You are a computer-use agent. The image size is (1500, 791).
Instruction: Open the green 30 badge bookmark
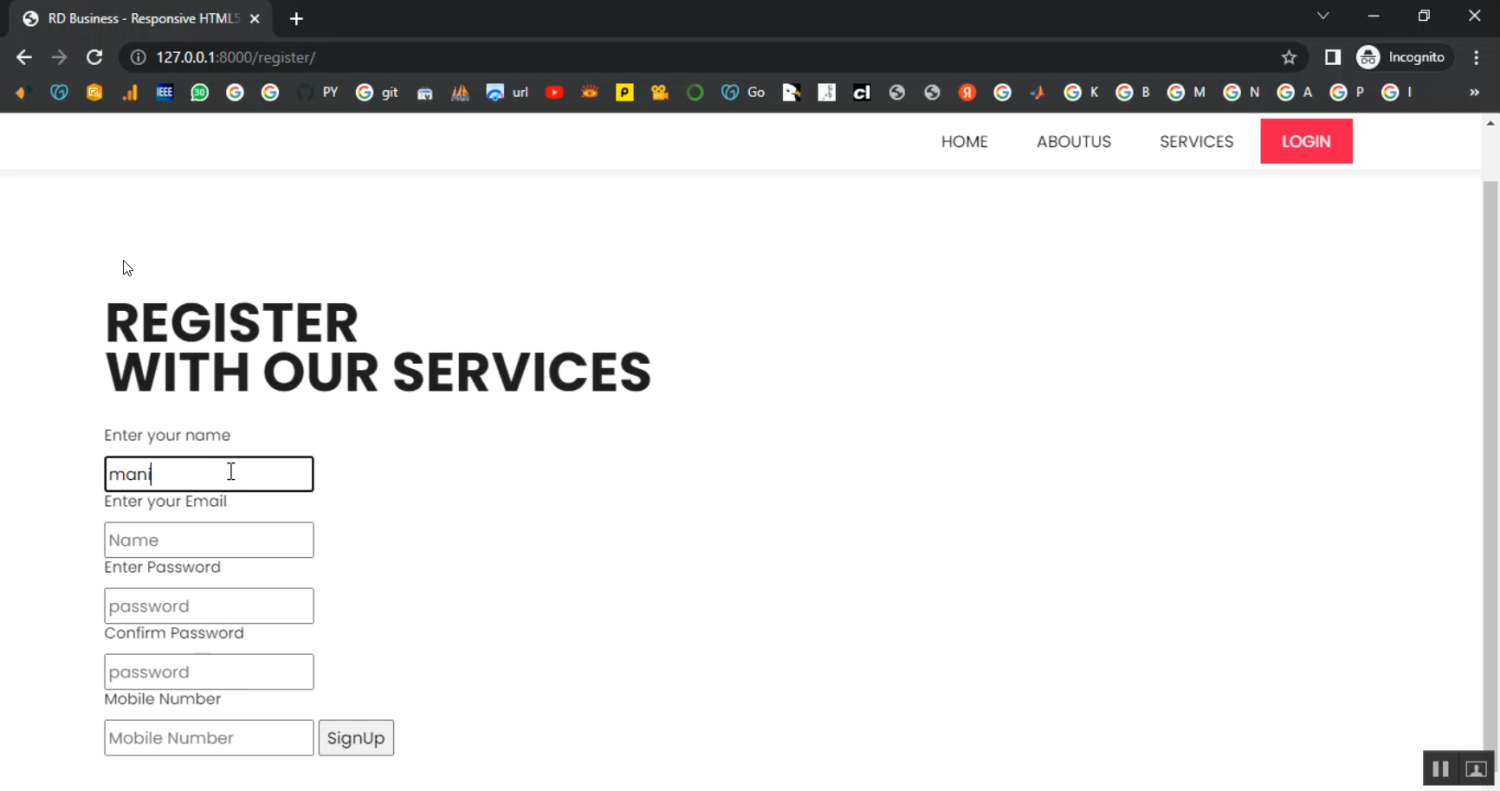tap(200, 92)
